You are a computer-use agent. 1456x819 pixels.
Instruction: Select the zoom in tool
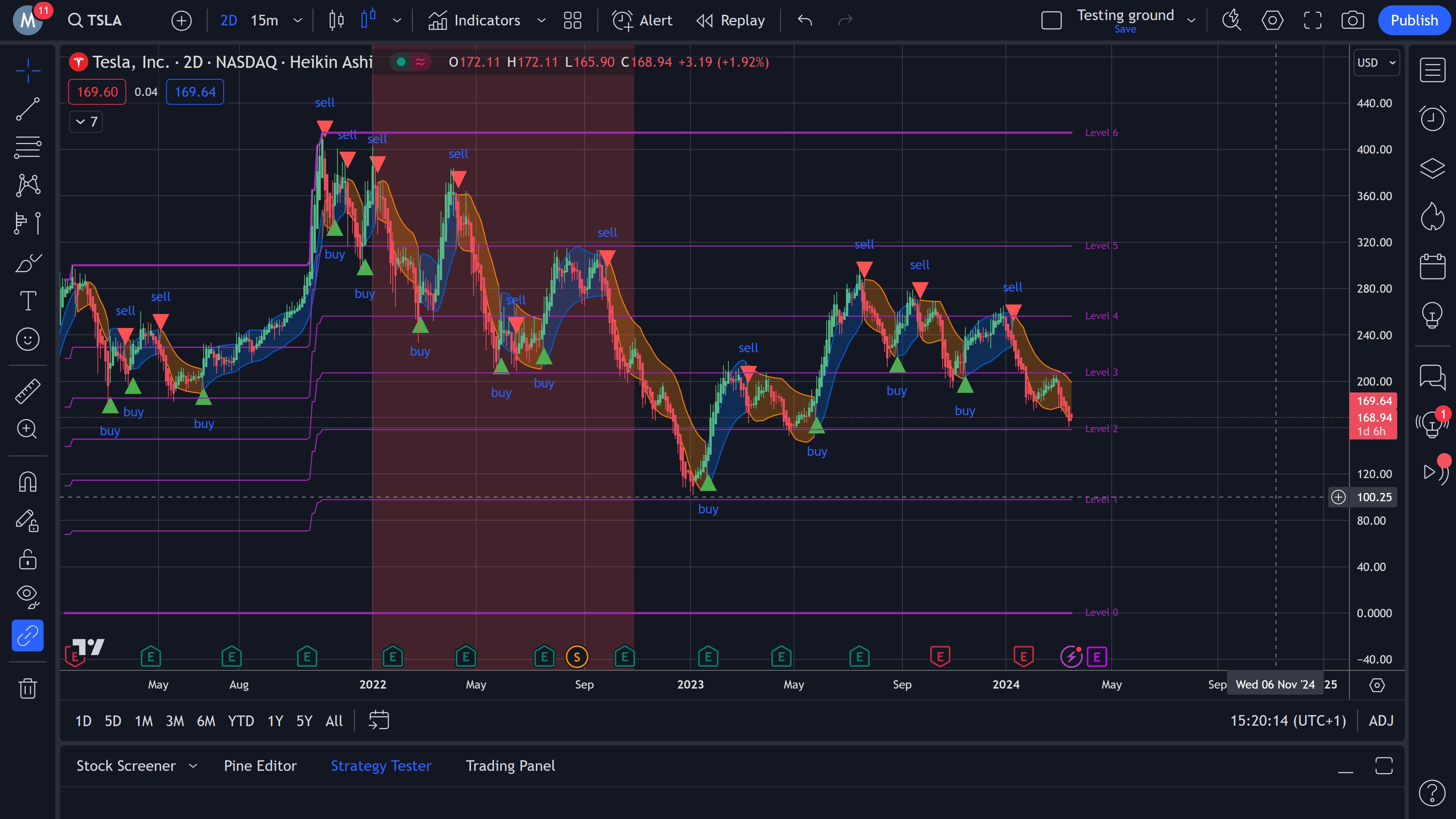click(x=28, y=429)
